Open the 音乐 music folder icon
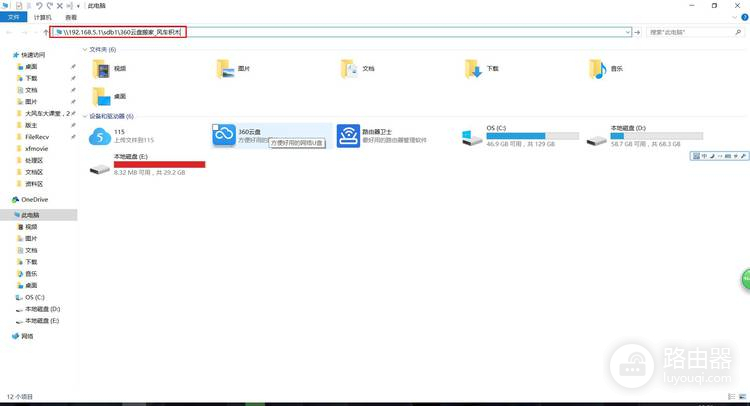This screenshot has width=750, height=406. (597, 69)
